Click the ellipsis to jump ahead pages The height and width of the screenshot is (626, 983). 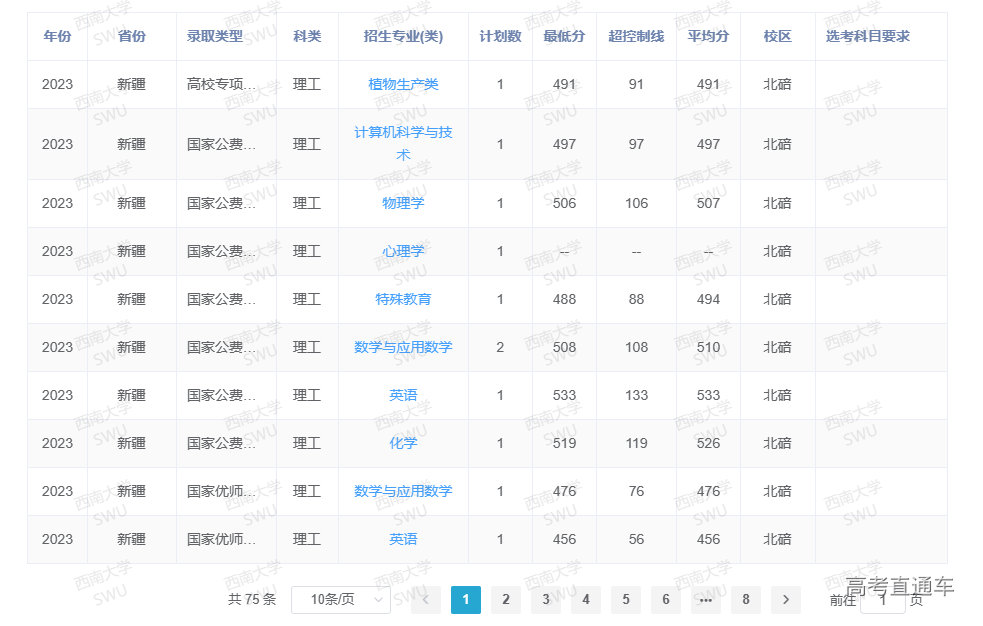(x=705, y=601)
